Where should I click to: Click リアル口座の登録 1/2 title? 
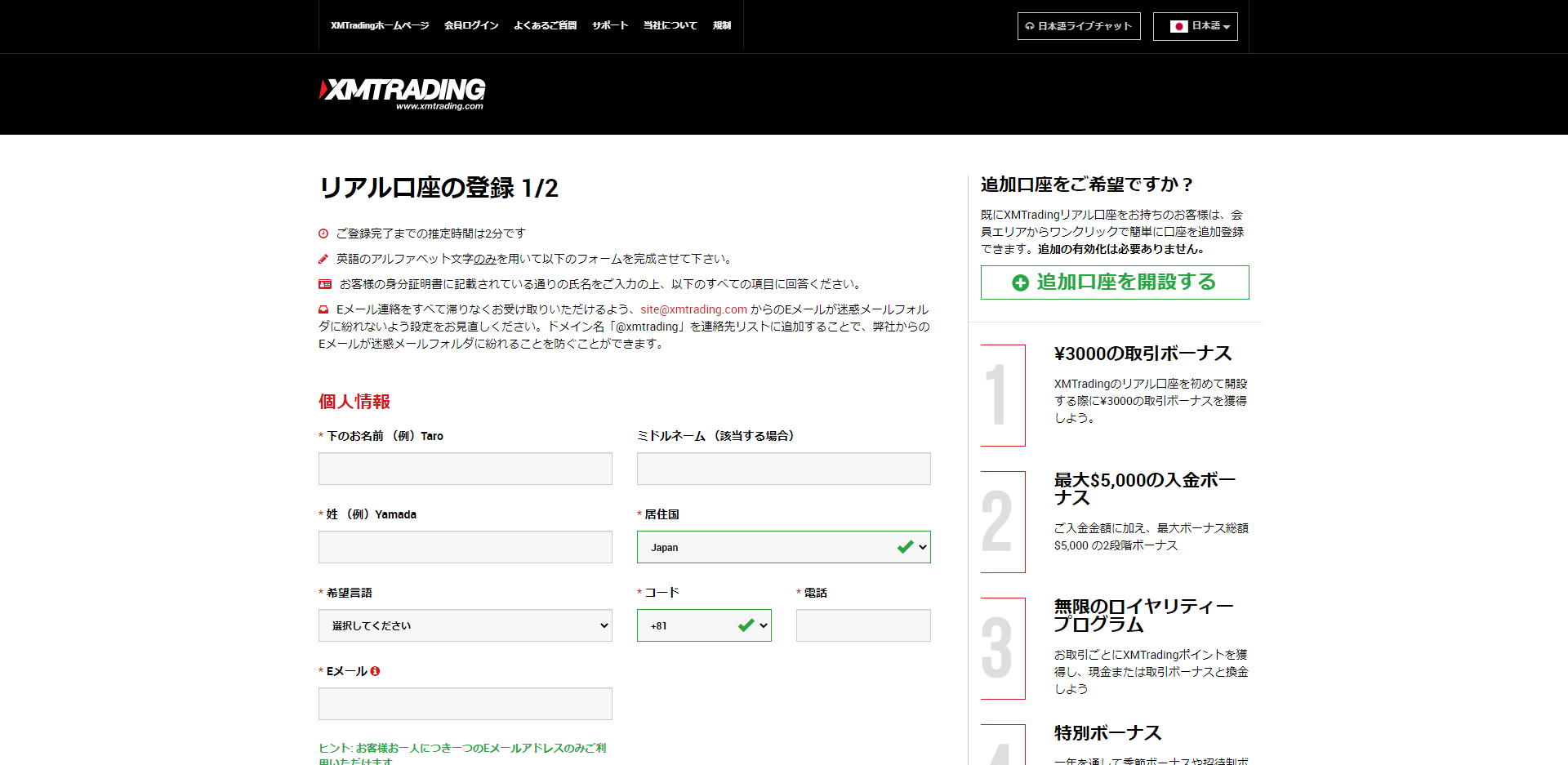tap(439, 188)
